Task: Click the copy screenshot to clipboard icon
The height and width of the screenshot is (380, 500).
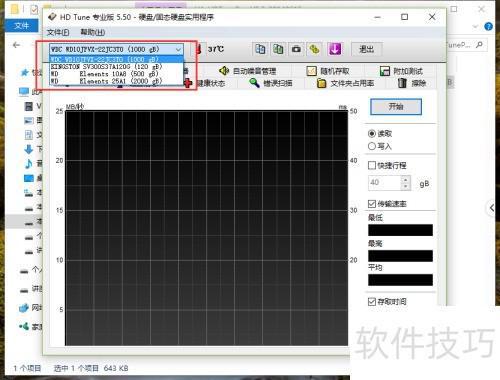Action: [x=278, y=49]
